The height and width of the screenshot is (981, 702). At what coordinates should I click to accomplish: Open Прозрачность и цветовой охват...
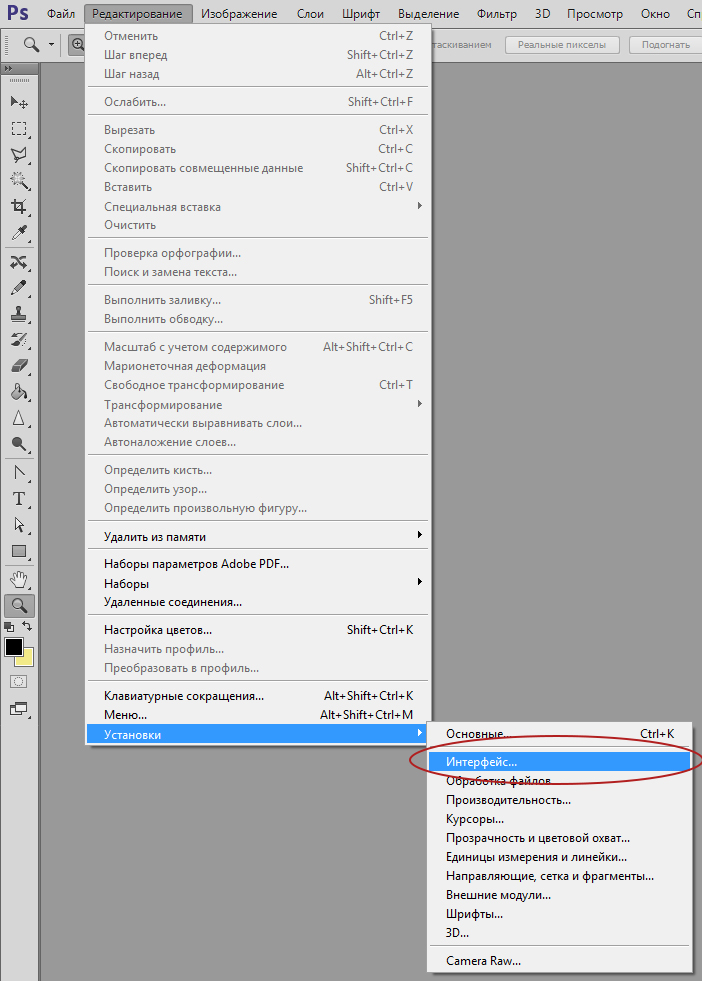(559, 838)
